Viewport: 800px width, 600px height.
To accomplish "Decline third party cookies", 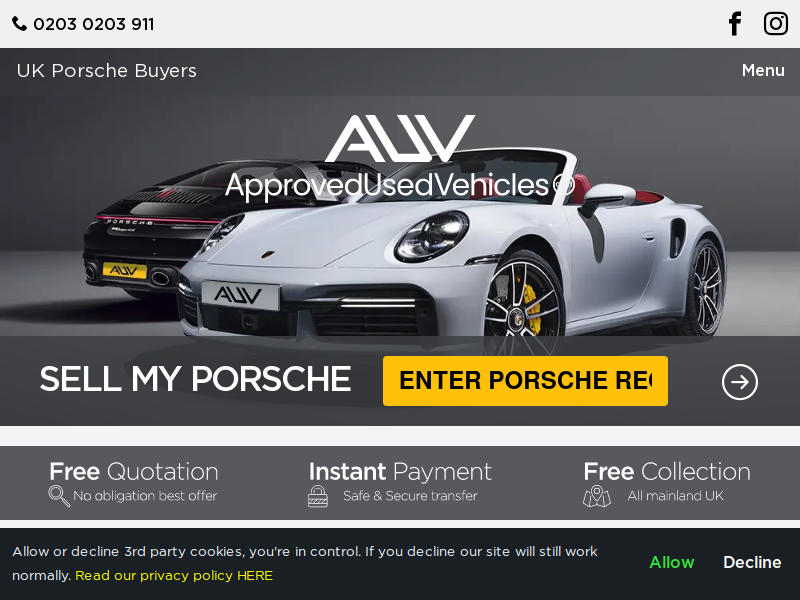I will point(752,562).
